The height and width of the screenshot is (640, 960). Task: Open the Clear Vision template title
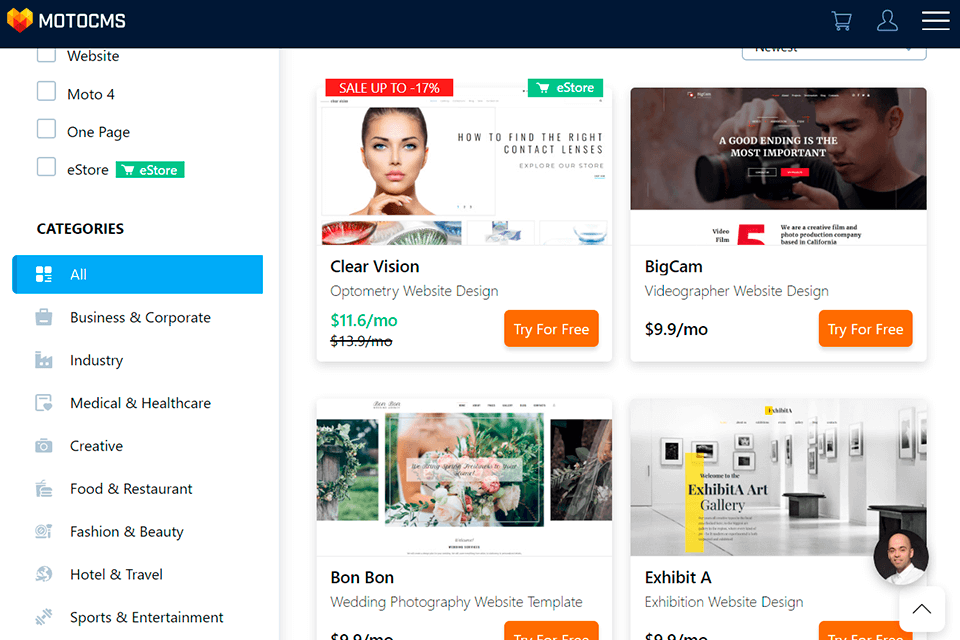tap(375, 266)
